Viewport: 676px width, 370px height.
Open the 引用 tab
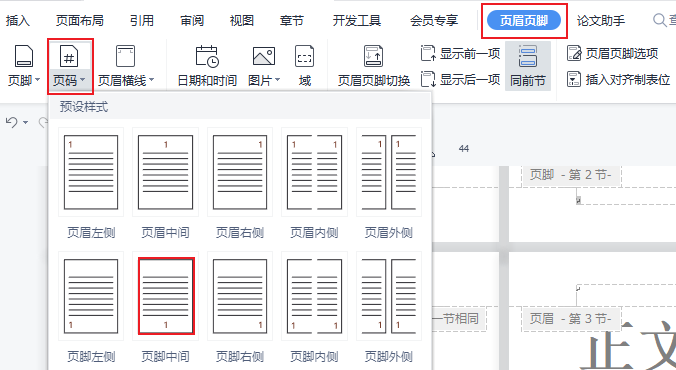142,20
